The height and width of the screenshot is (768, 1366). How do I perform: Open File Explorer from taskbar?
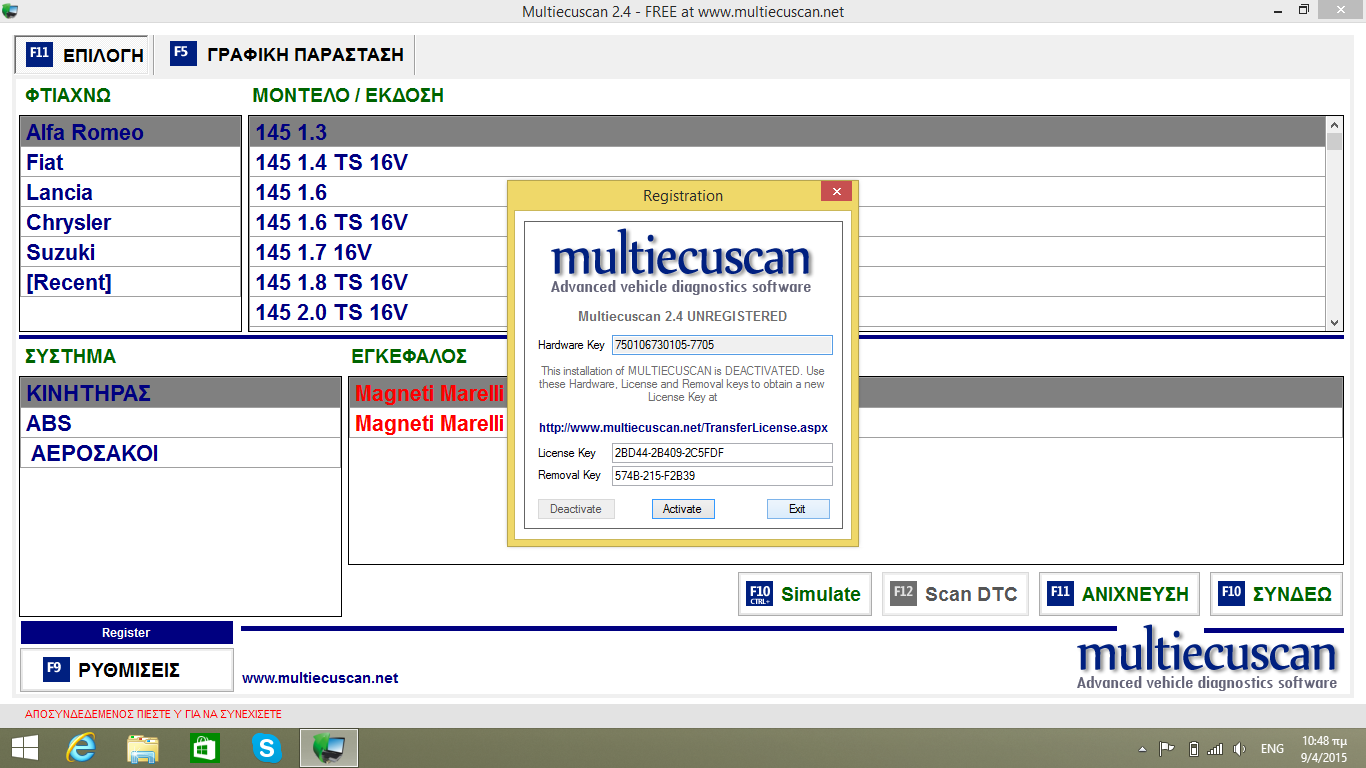(x=143, y=748)
